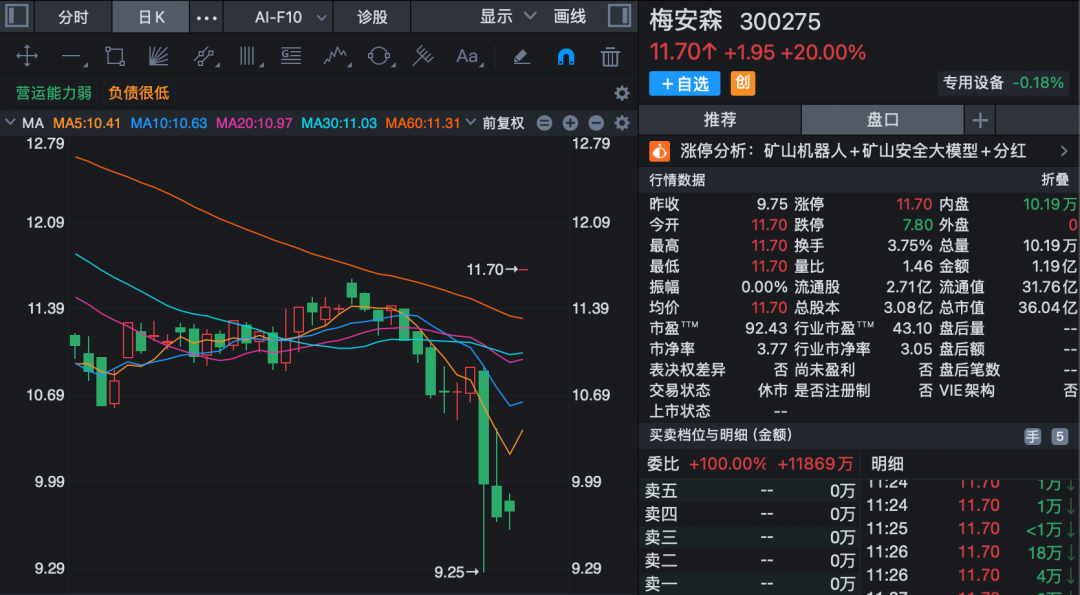This screenshot has width=1080, height=595.
Task: Click the 卖三 order row
Action: 749,538
